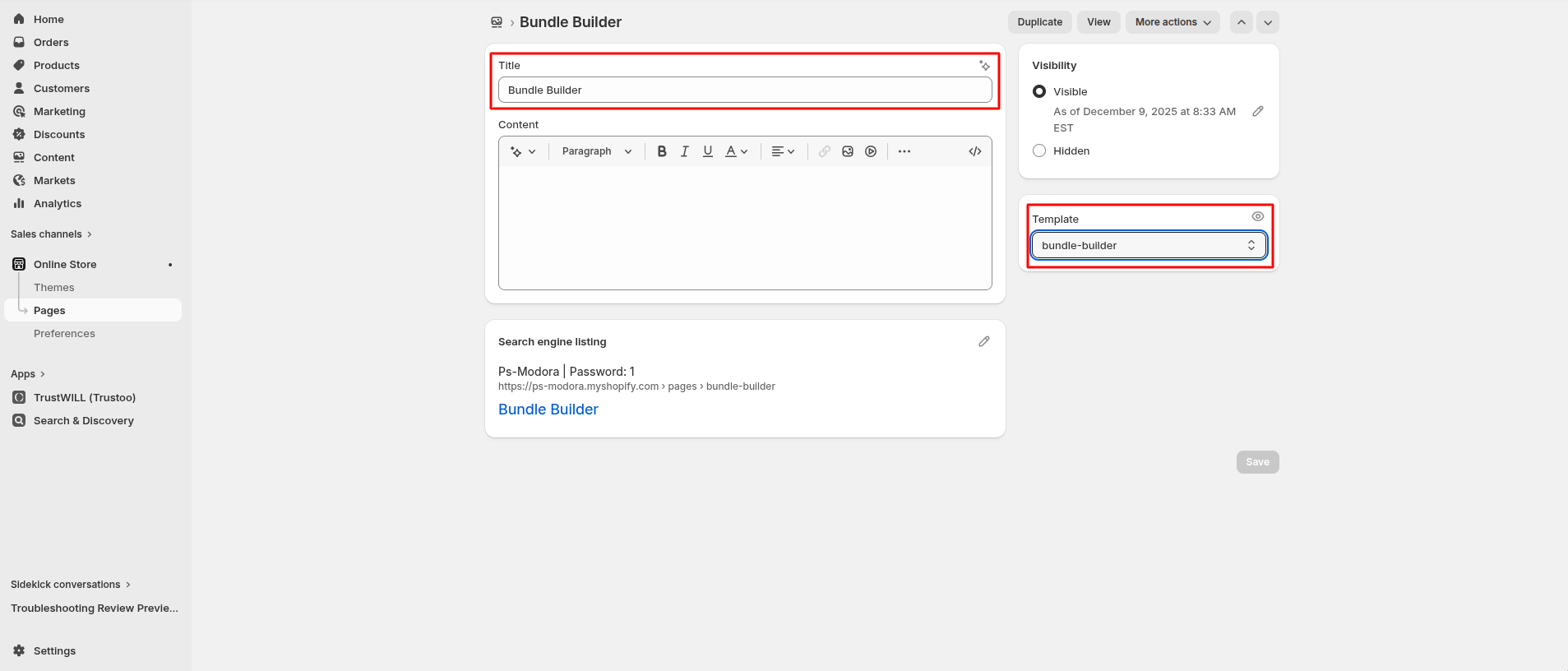Click the Duplicate button
The height and width of the screenshot is (671, 1568).
(x=1040, y=22)
